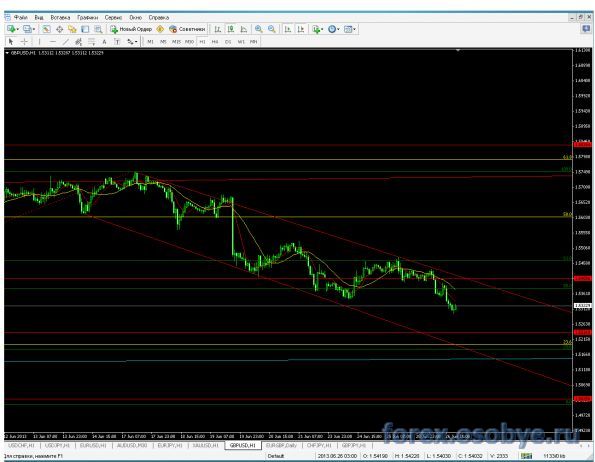
Task: Switch to the USDCHF,H1 chart tab
Action: [x=21, y=445]
